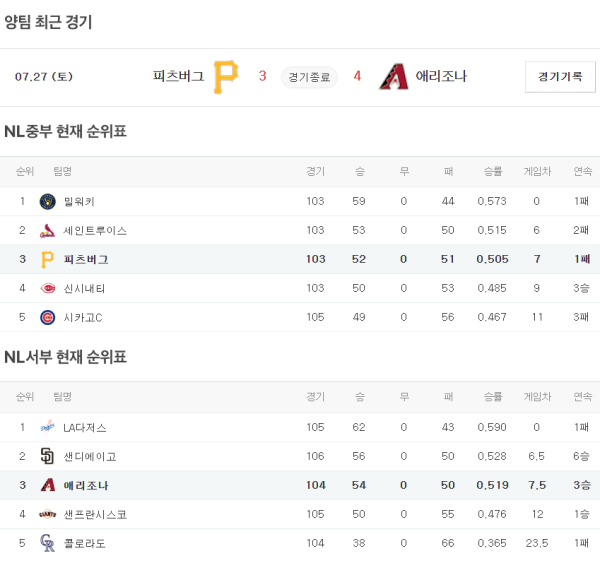Click the 콜로라도 team name link
This screenshot has width=600, height=563.
pyautogui.click(x=85, y=543)
